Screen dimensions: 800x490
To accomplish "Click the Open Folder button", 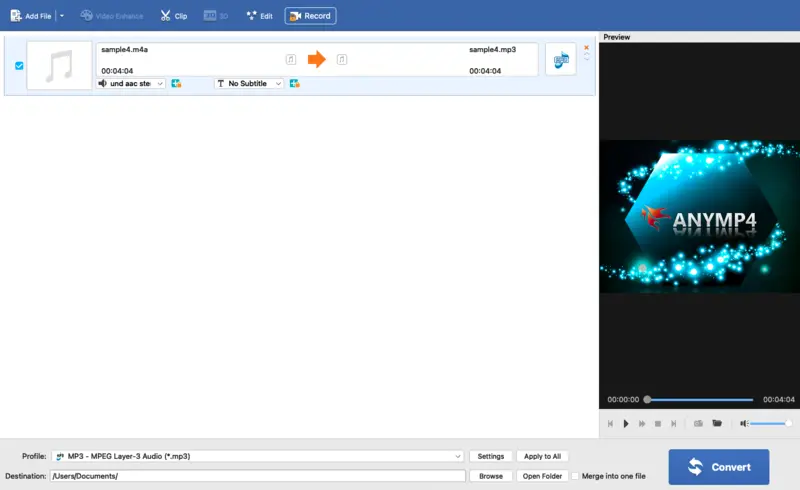I will 542,476.
